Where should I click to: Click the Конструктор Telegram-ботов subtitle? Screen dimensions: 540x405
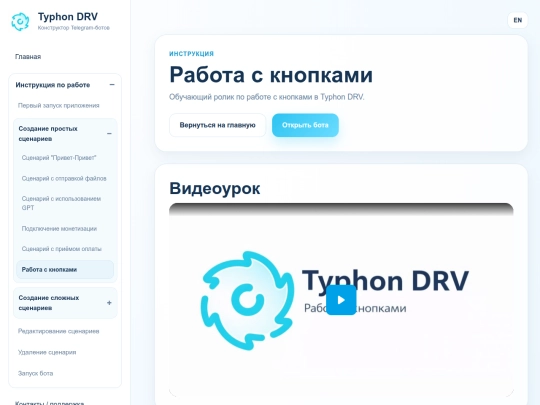click(74, 28)
